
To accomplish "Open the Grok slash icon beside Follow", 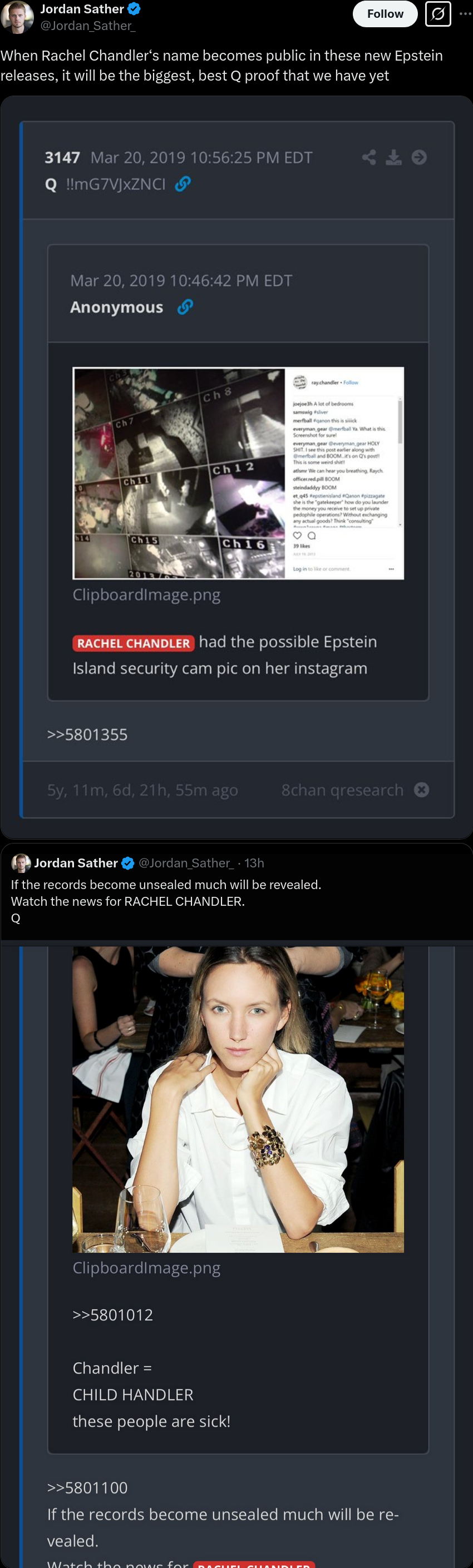I will (437, 14).
